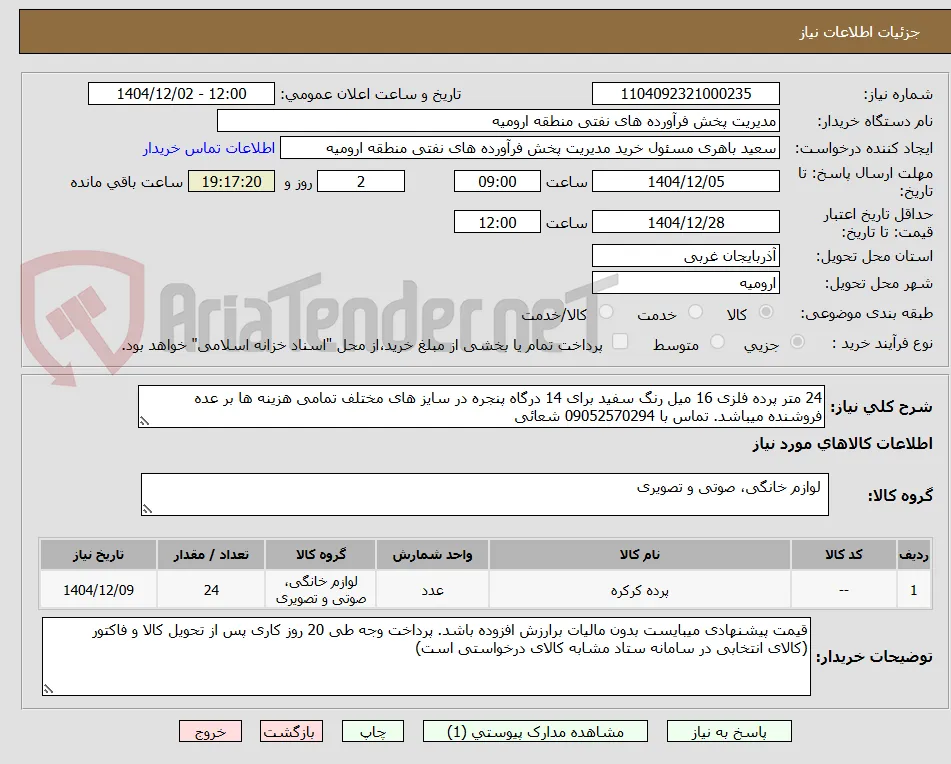Click resize handle of گروه کالا textarea
This screenshot has width=951, height=764.
tap(147, 509)
